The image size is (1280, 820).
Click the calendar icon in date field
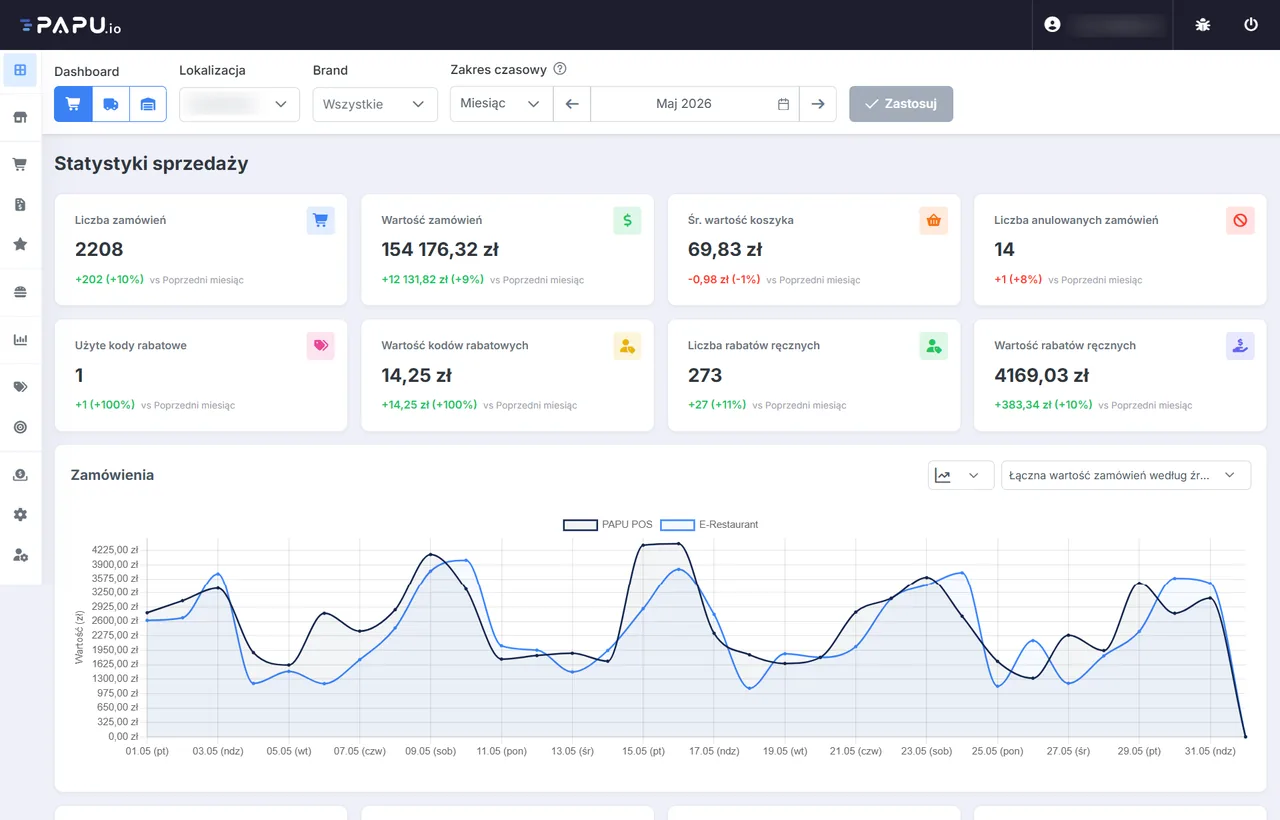tap(784, 104)
